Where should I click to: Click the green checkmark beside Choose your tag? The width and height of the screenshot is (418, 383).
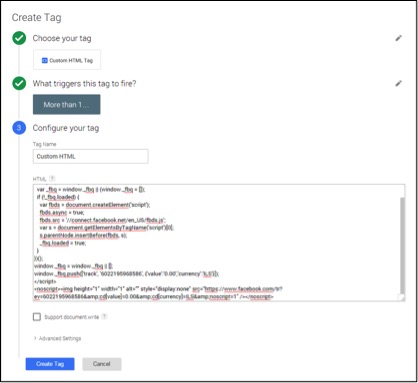(x=19, y=38)
